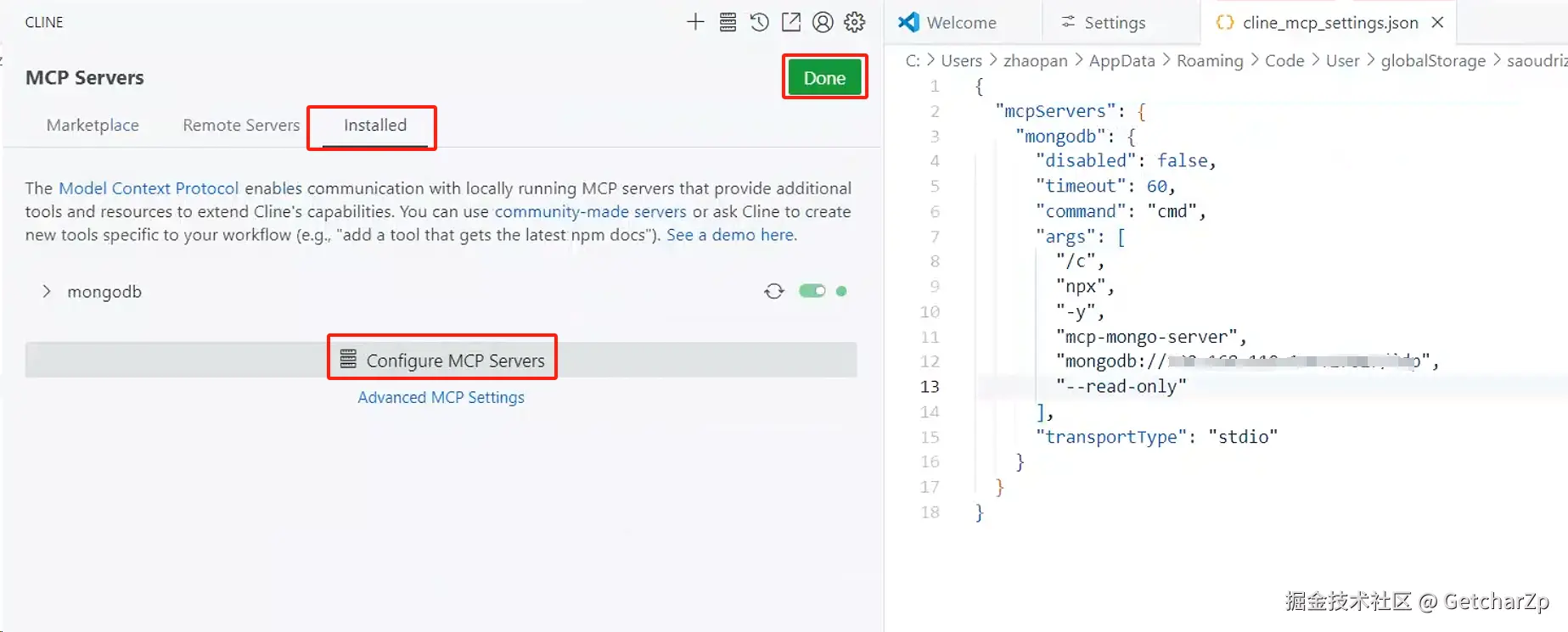Click the C: breadcrumb root
The image size is (1568, 632).
coord(913,61)
